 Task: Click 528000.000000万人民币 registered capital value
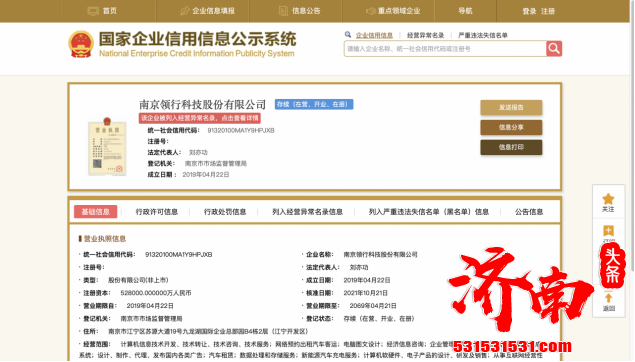(156, 293)
